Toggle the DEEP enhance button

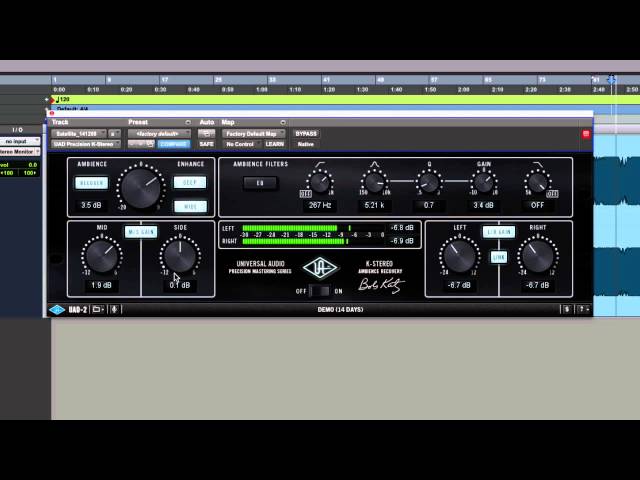[x=190, y=182]
